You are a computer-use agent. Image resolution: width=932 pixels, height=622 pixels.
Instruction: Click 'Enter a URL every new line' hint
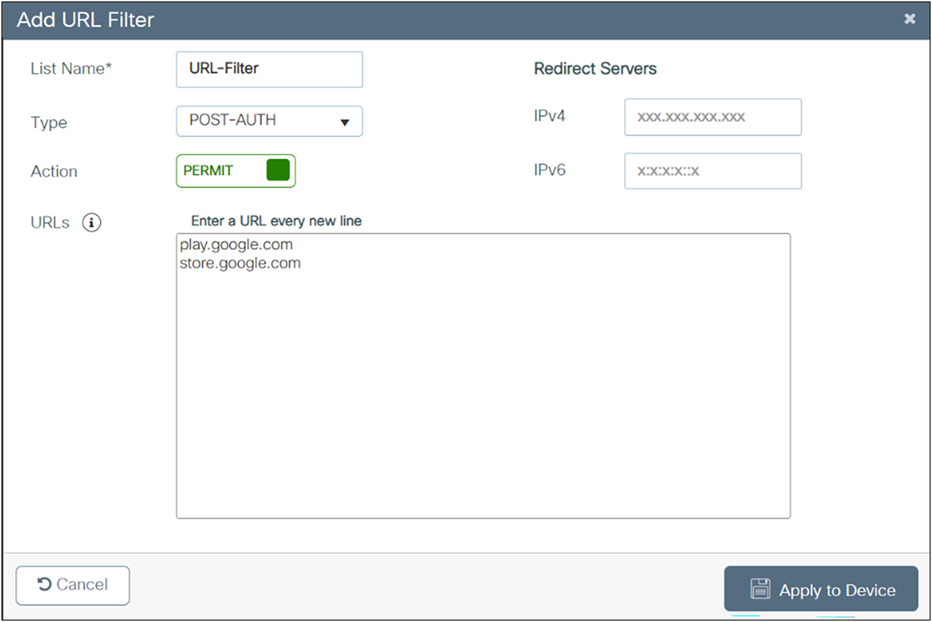coord(276,221)
